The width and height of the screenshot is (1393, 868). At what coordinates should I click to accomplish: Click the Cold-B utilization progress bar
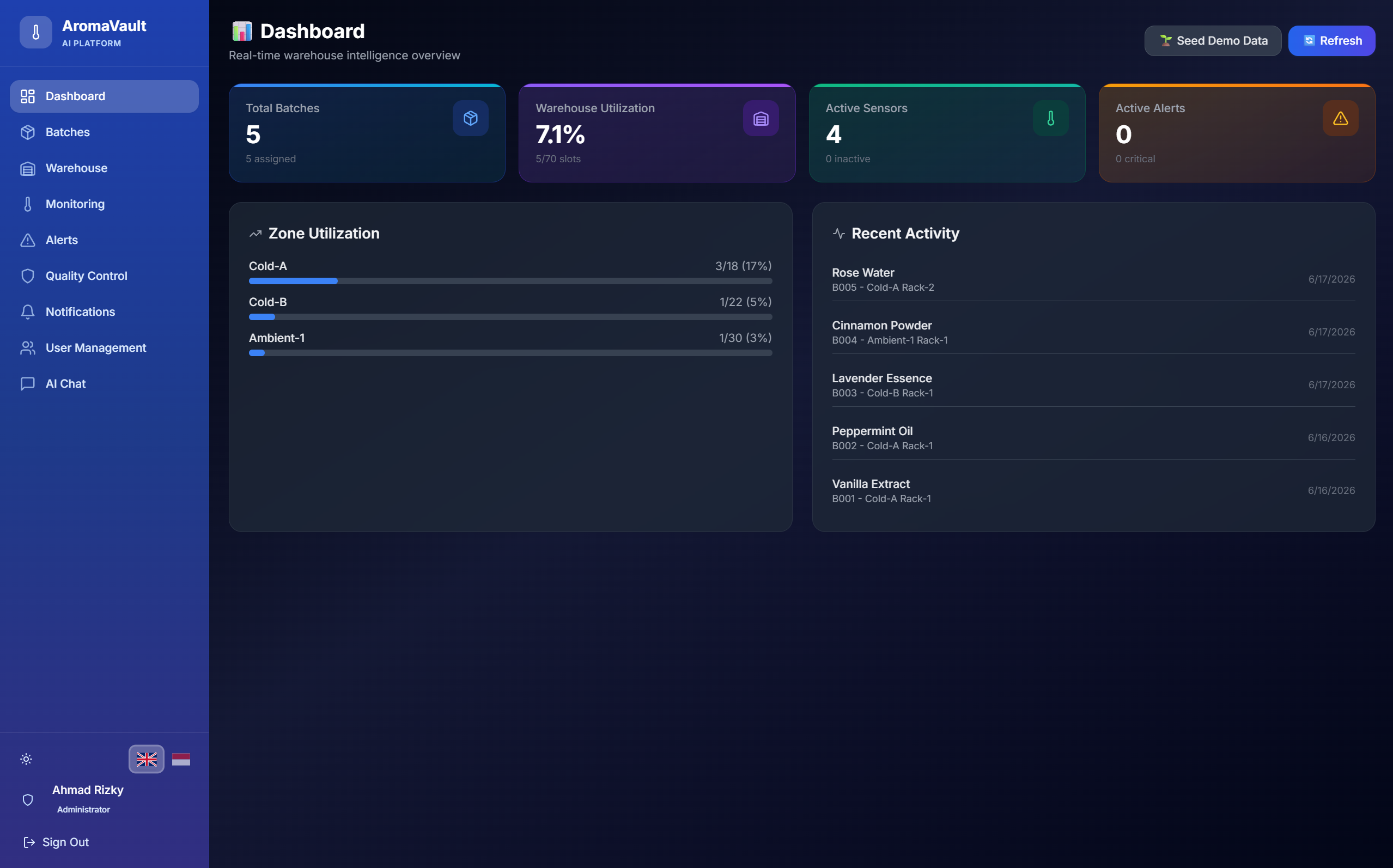pos(510,317)
